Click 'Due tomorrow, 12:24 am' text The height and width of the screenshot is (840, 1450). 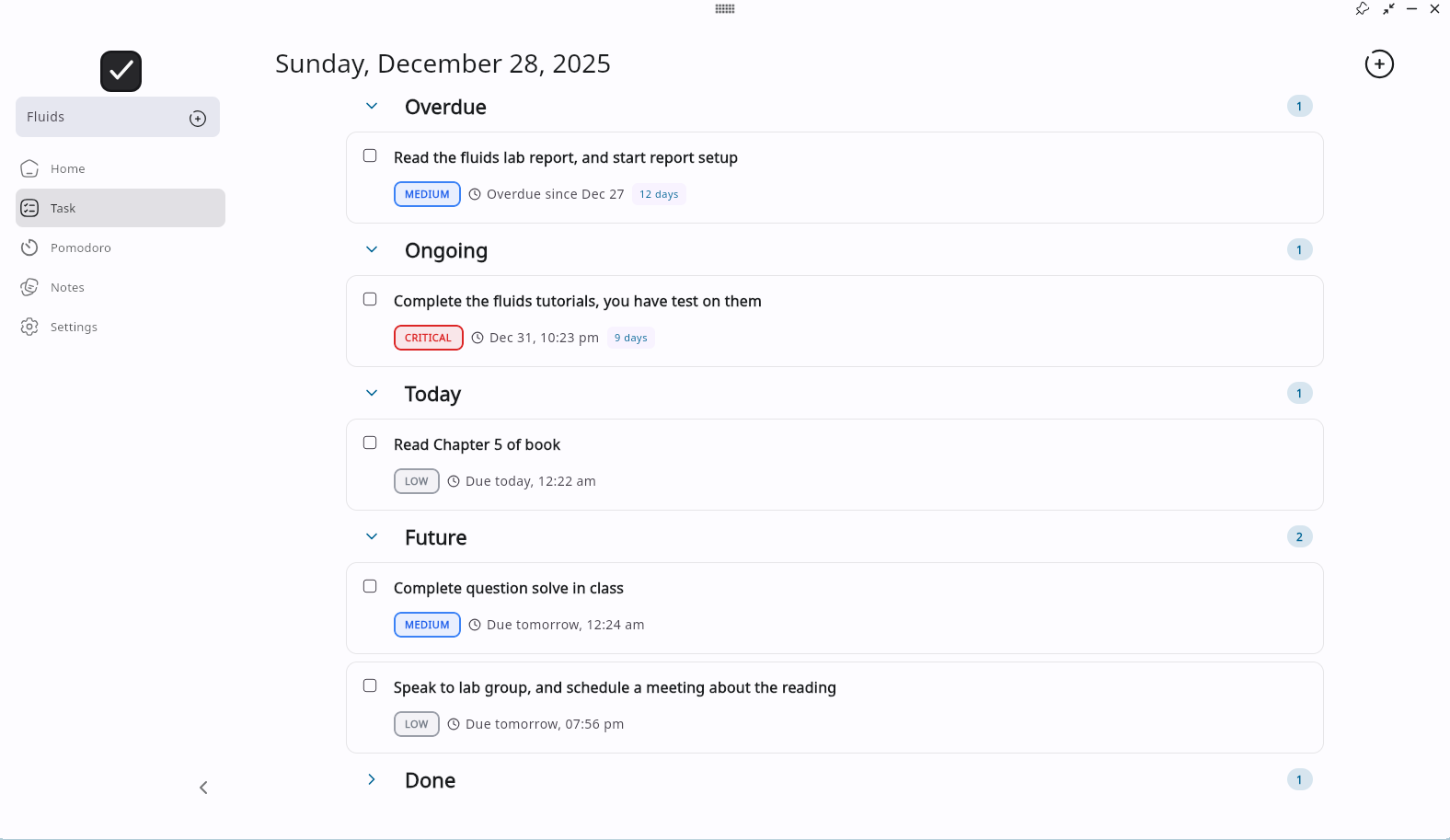566,625
